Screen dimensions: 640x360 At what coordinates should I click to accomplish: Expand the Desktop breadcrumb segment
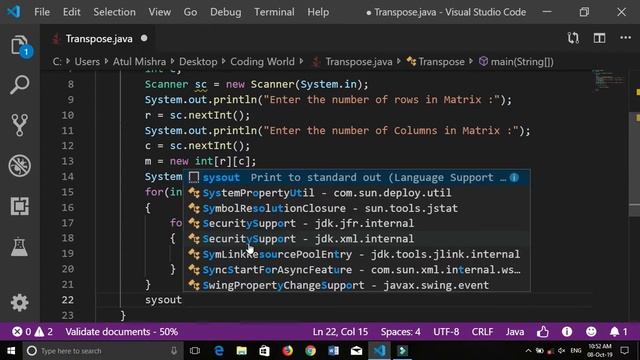click(198, 62)
